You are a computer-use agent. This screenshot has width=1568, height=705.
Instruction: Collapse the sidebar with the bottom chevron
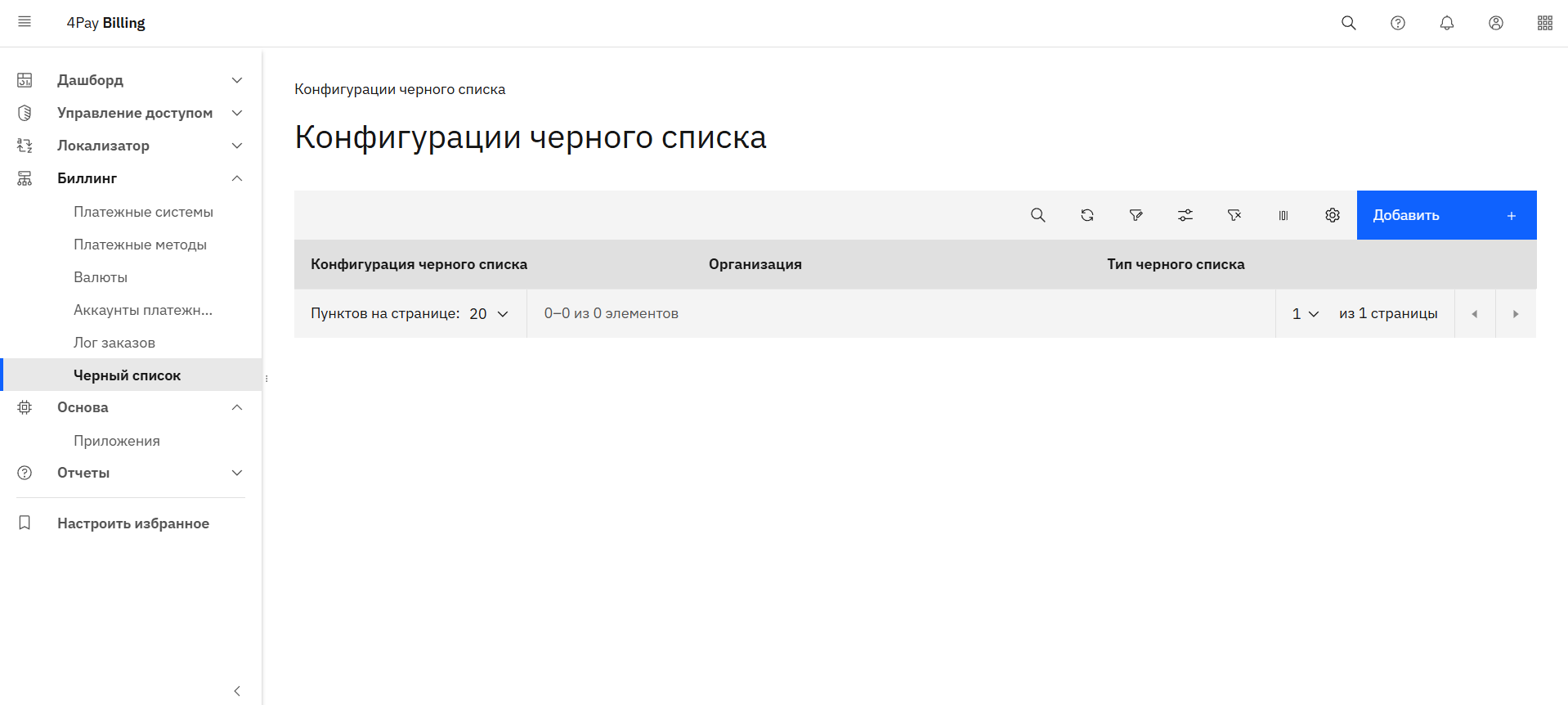coord(237,691)
